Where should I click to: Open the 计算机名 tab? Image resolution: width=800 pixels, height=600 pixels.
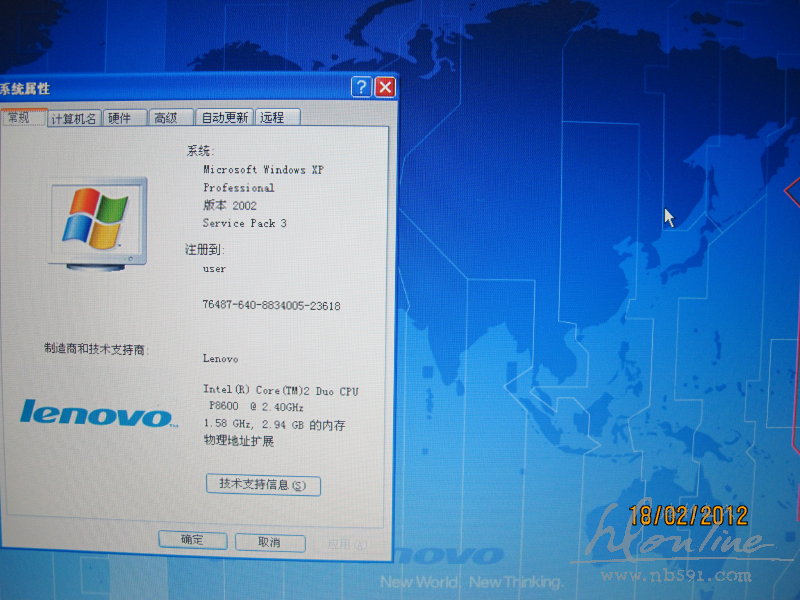point(74,118)
